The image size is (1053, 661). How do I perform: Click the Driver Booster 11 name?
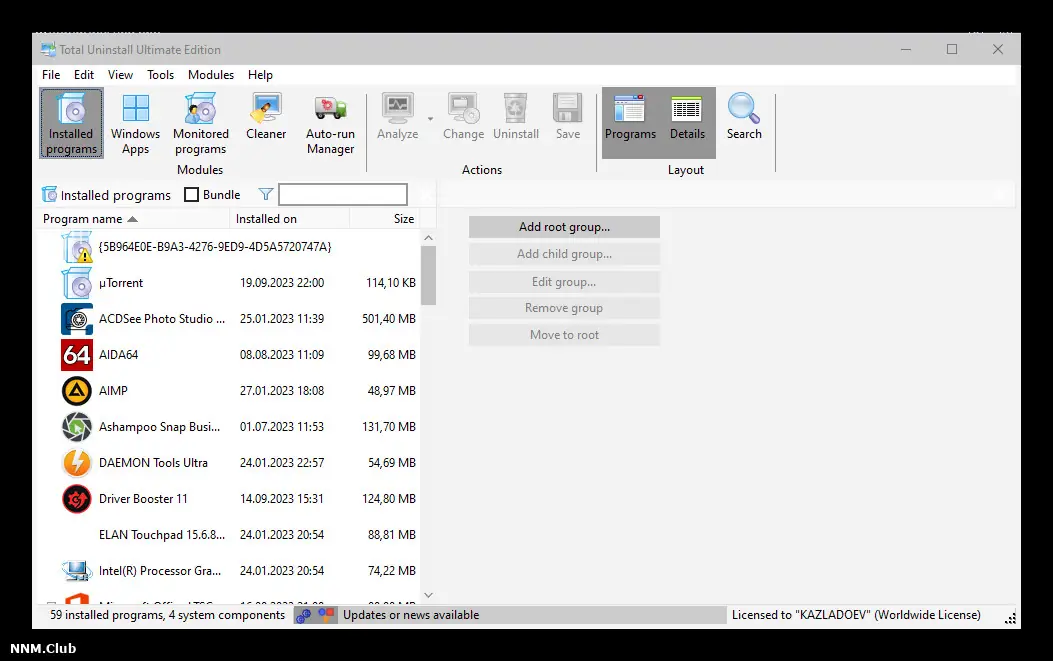coord(143,499)
